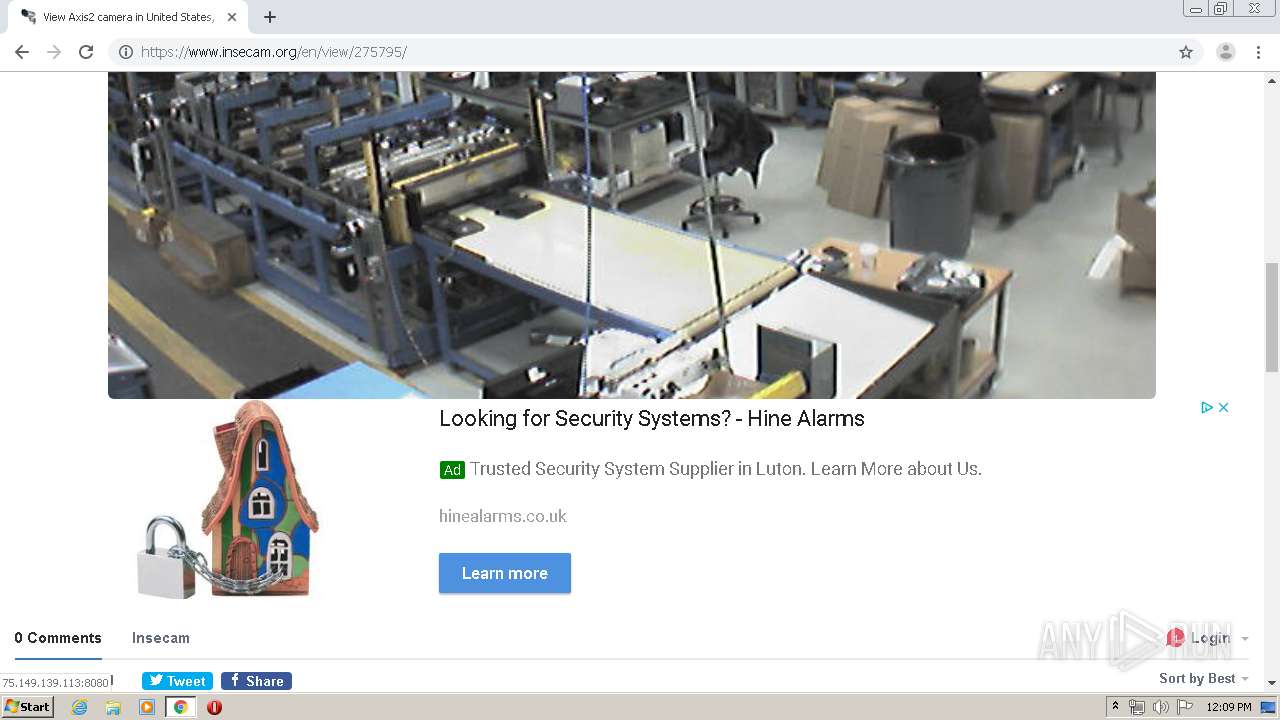Image resolution: width=1280 pixels, height=720 pixels.
Task: Click the house and padlock ad image
Action: pyautogui.click(x=228, y=500)
